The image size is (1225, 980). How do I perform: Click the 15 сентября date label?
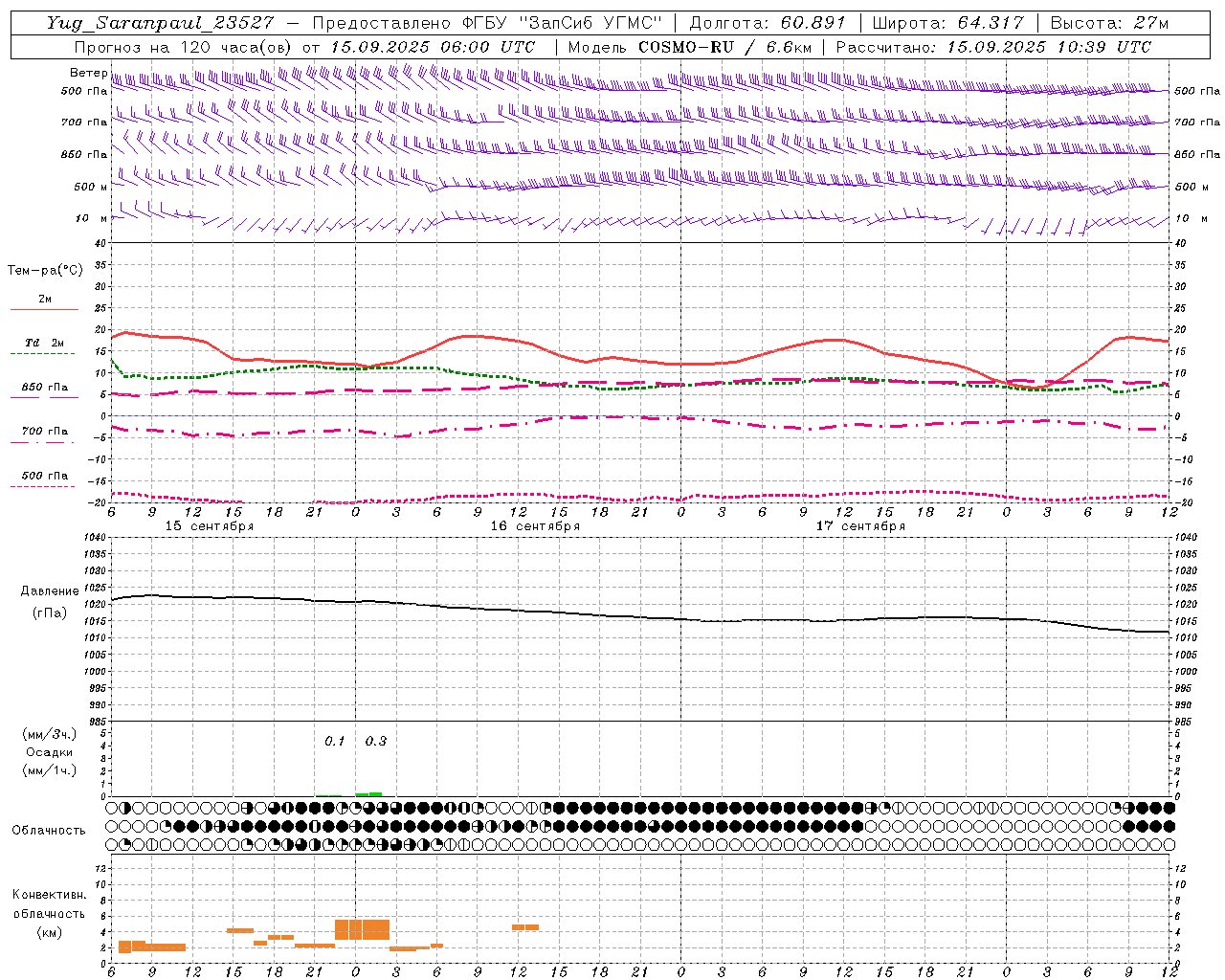(x=210, y=526)
